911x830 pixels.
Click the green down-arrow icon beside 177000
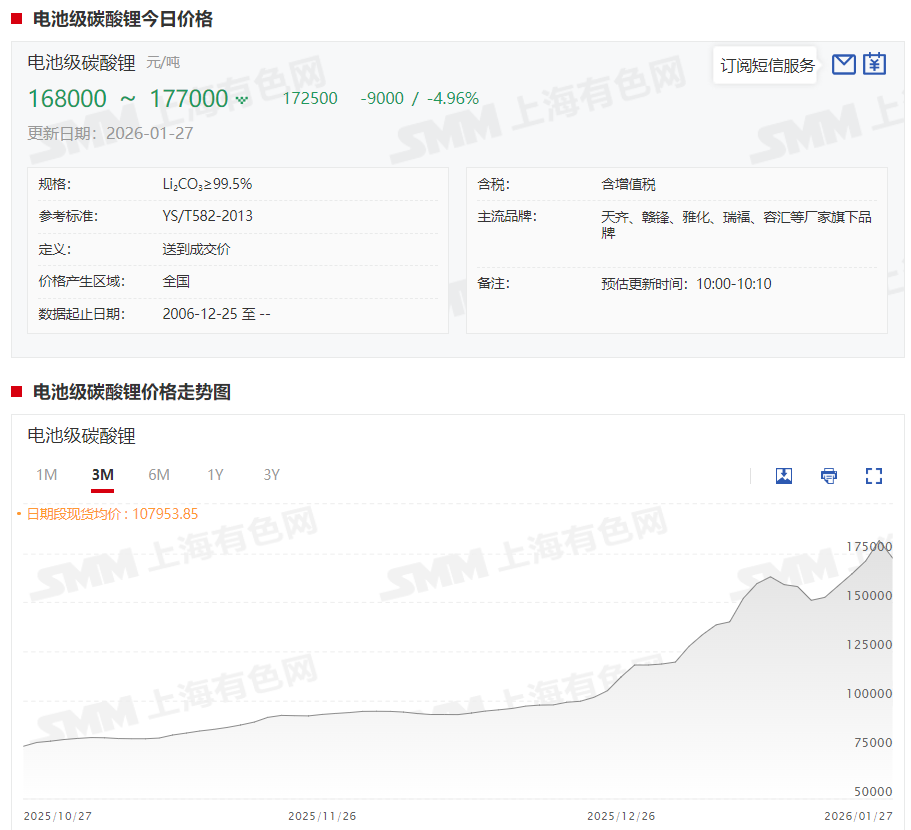click(x=241, y=99)
